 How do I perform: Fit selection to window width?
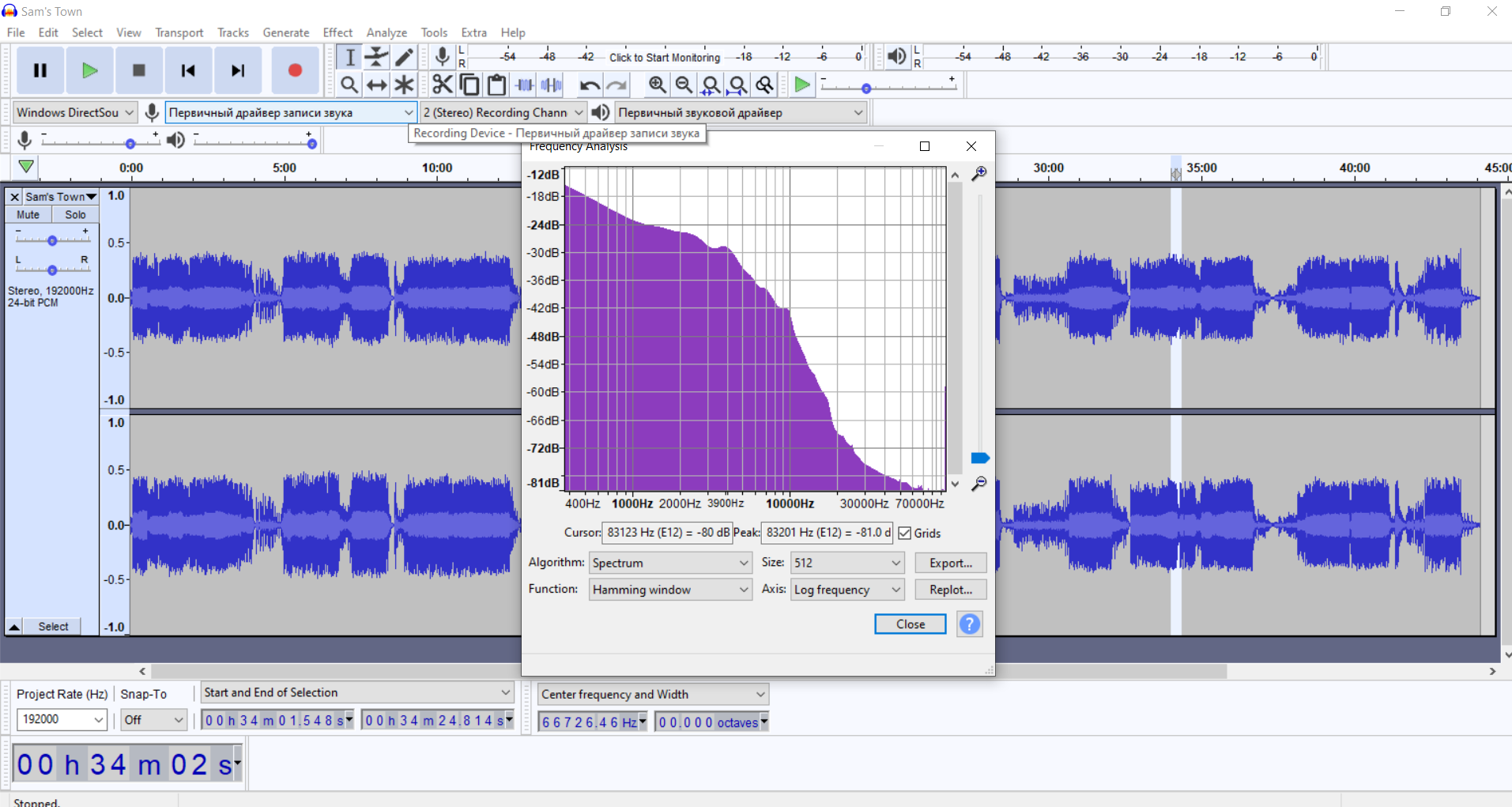point(711,85)
